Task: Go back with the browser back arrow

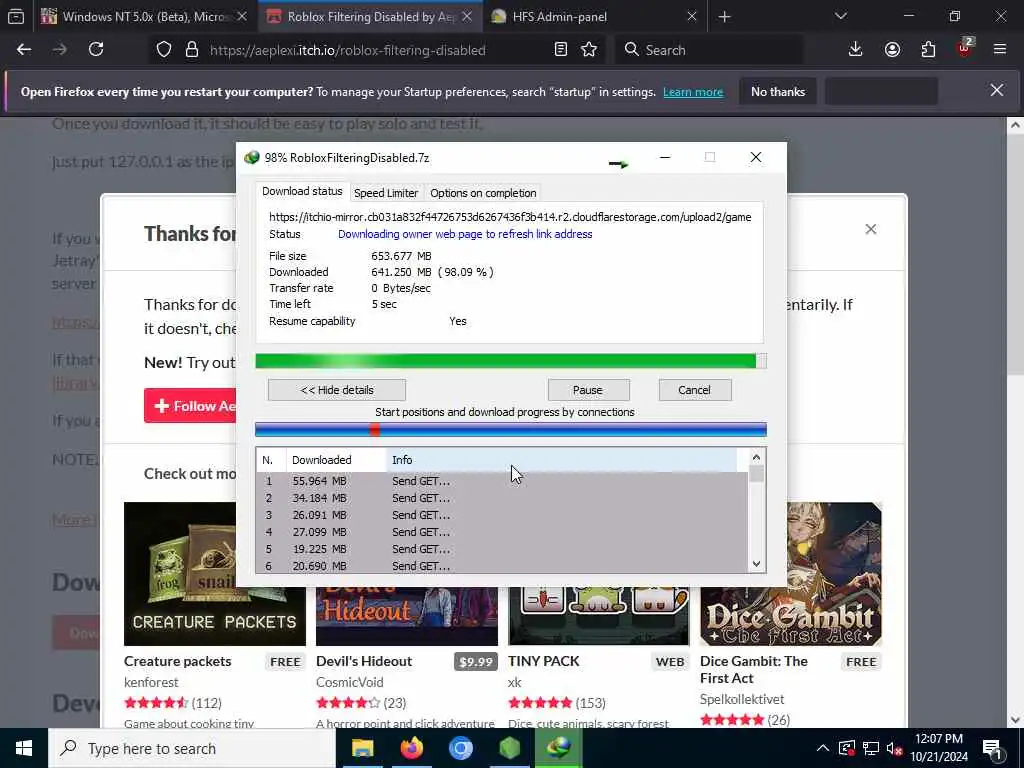Action: (x=24, y=50)
